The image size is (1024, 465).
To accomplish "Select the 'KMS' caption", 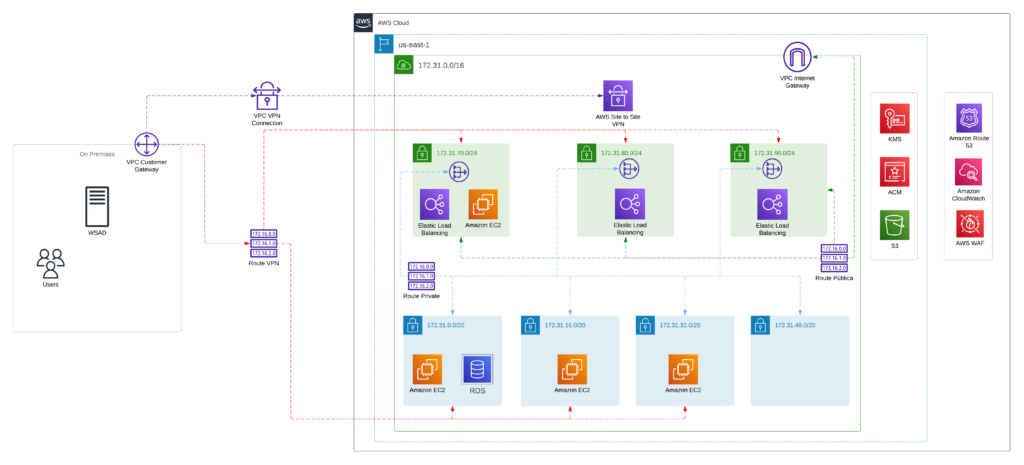I will (x=894, y=139).
